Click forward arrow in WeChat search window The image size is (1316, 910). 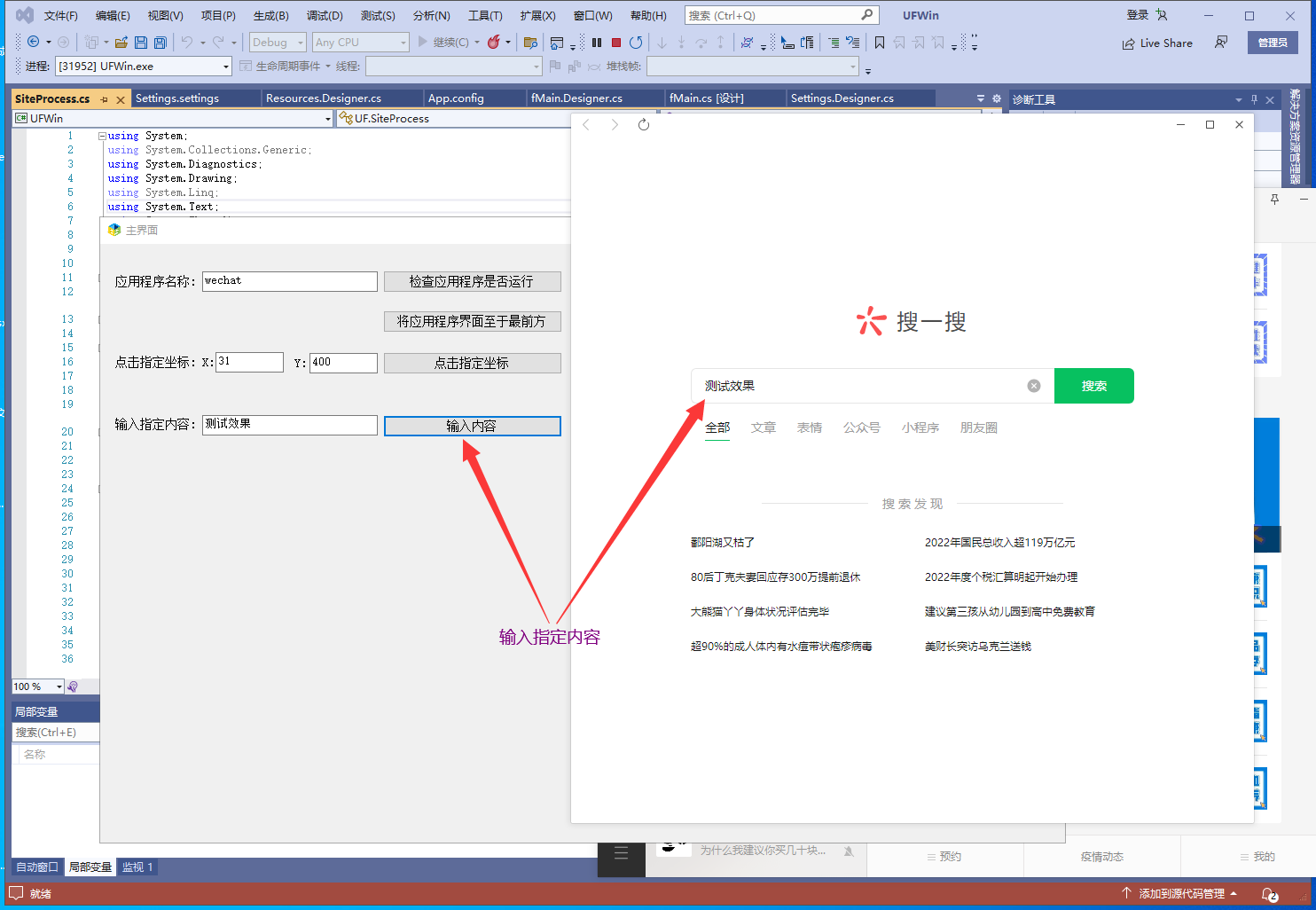(615, 125)
